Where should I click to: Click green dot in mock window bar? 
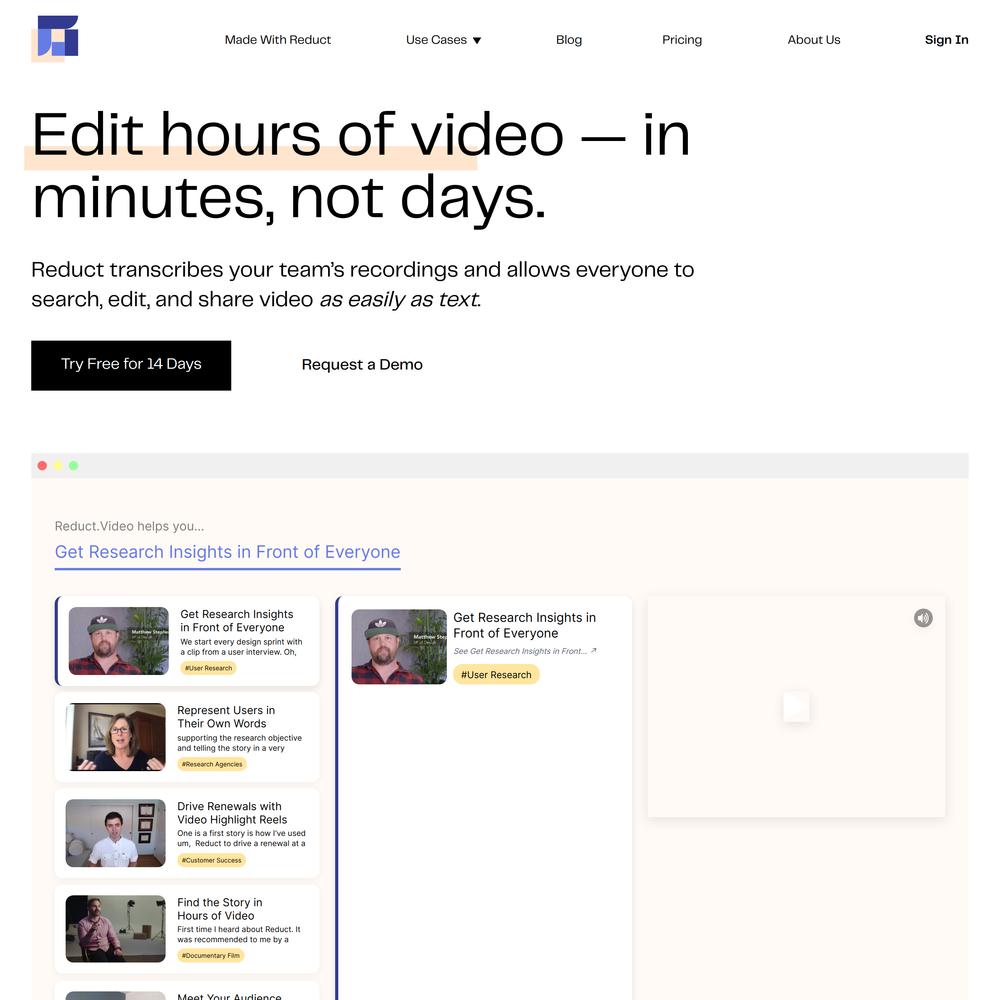(x=73, y=466)
